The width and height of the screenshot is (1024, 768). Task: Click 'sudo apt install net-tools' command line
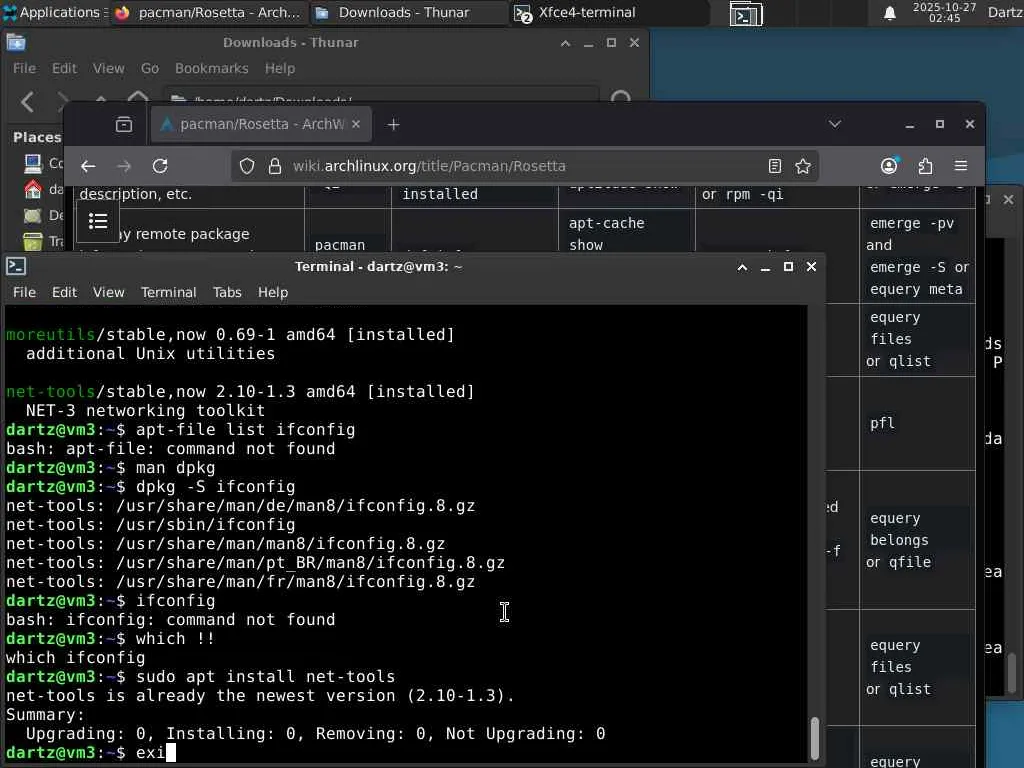click(265, 677)
